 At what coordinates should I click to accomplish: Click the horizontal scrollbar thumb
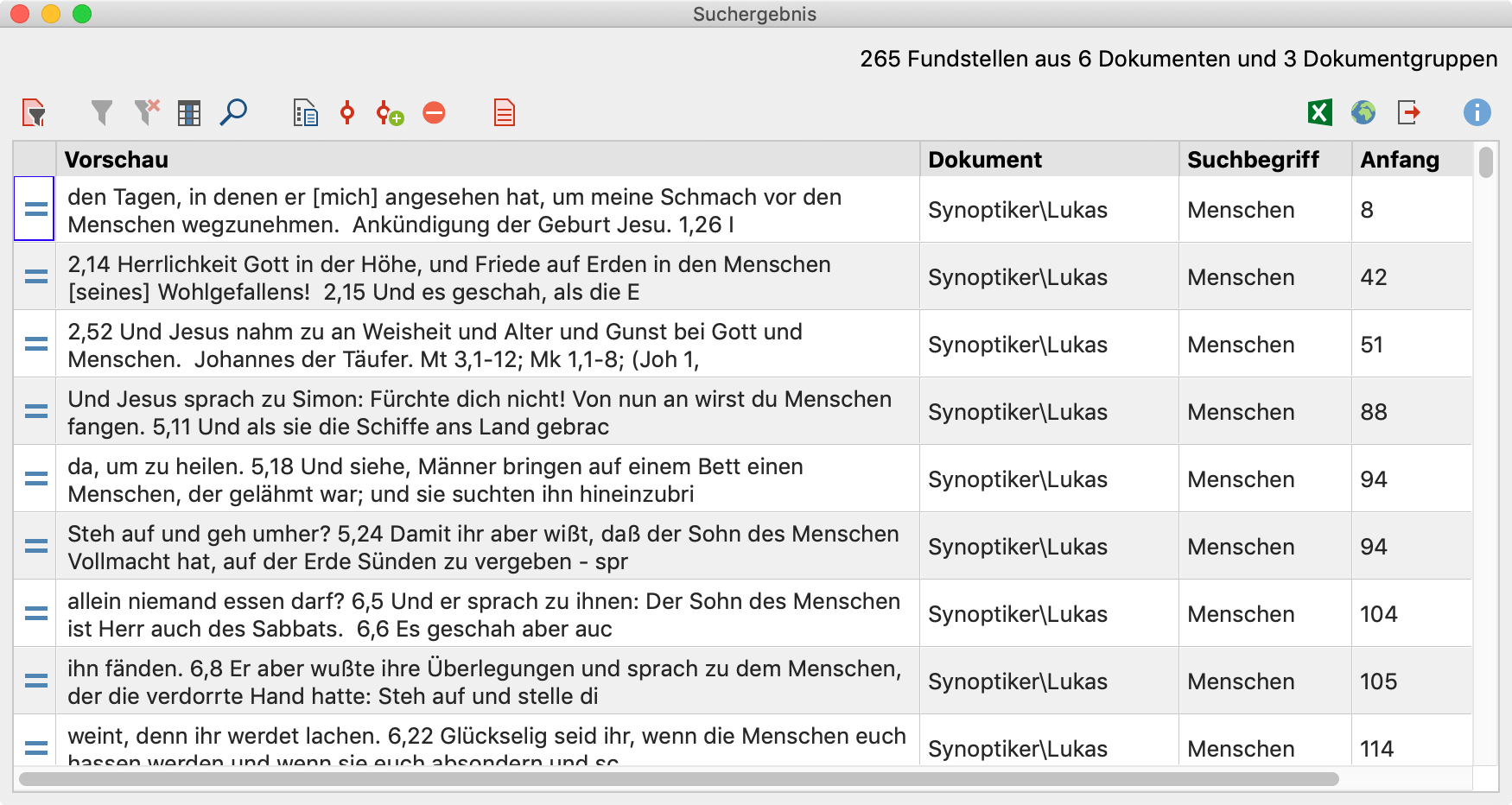click(679, 779)
